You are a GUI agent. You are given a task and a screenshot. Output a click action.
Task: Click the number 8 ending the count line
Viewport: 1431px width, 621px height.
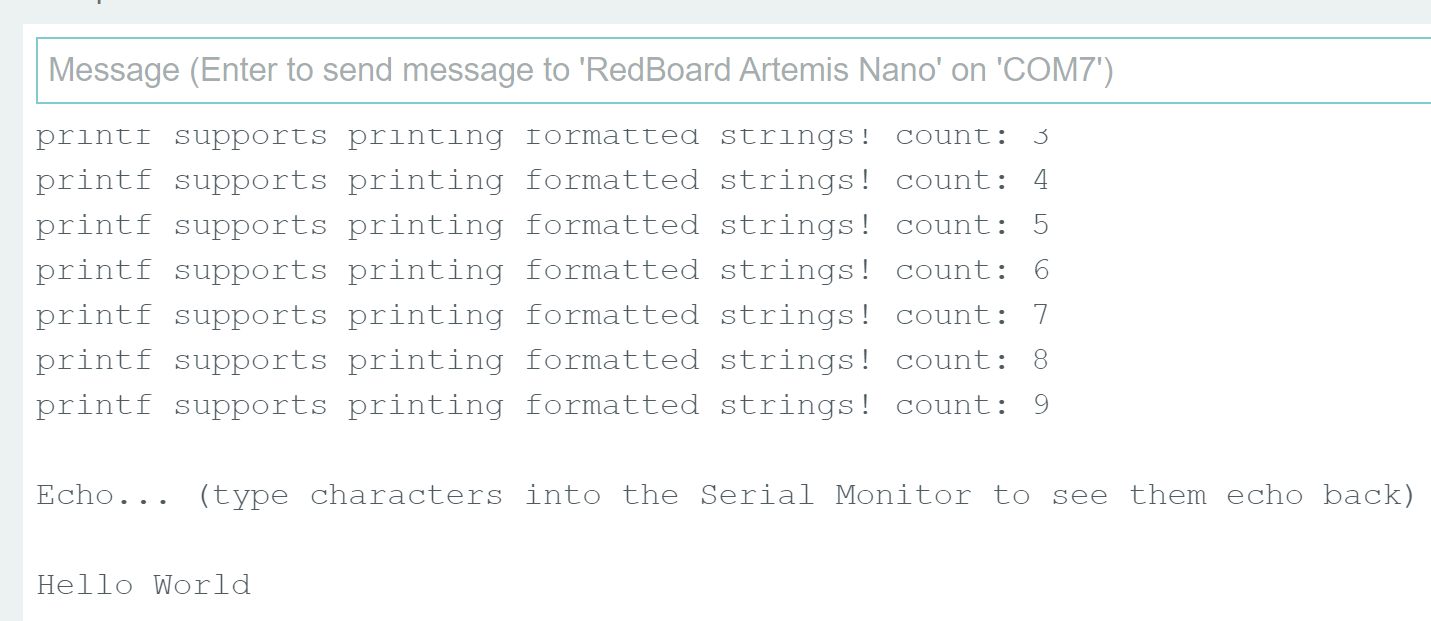1041,361
